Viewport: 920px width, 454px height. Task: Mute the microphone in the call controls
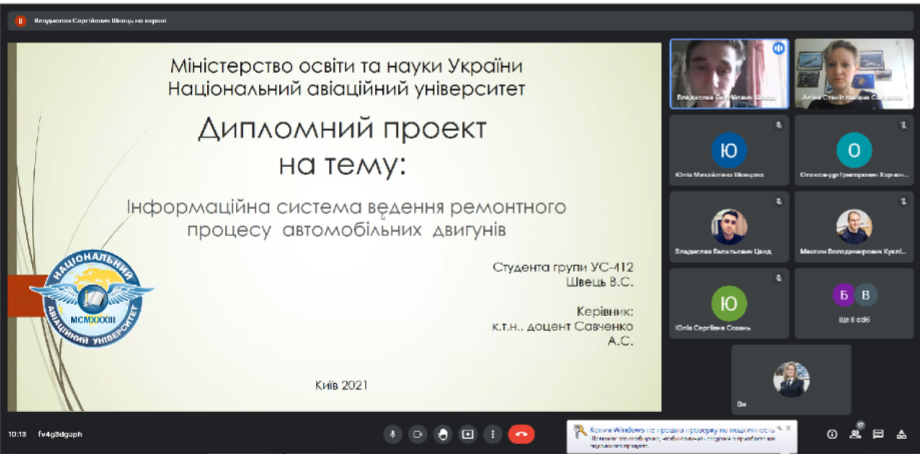(x=393, y=434)
